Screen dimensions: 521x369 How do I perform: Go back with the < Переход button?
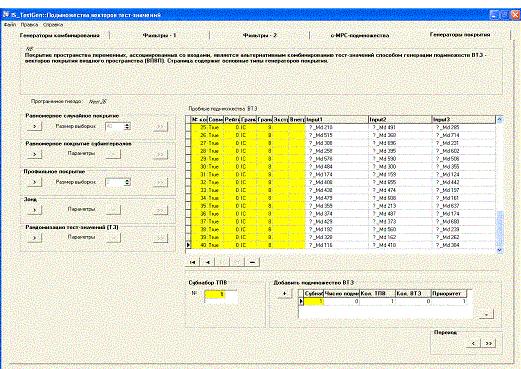tap(473, 343)
